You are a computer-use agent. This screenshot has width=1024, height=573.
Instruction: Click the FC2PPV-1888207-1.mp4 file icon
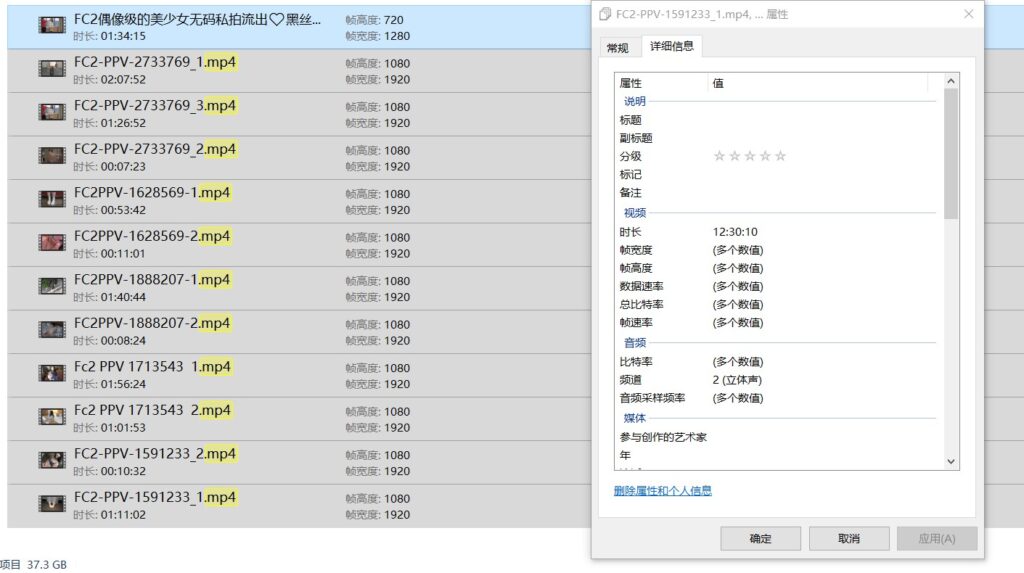(x=52, y=286)
